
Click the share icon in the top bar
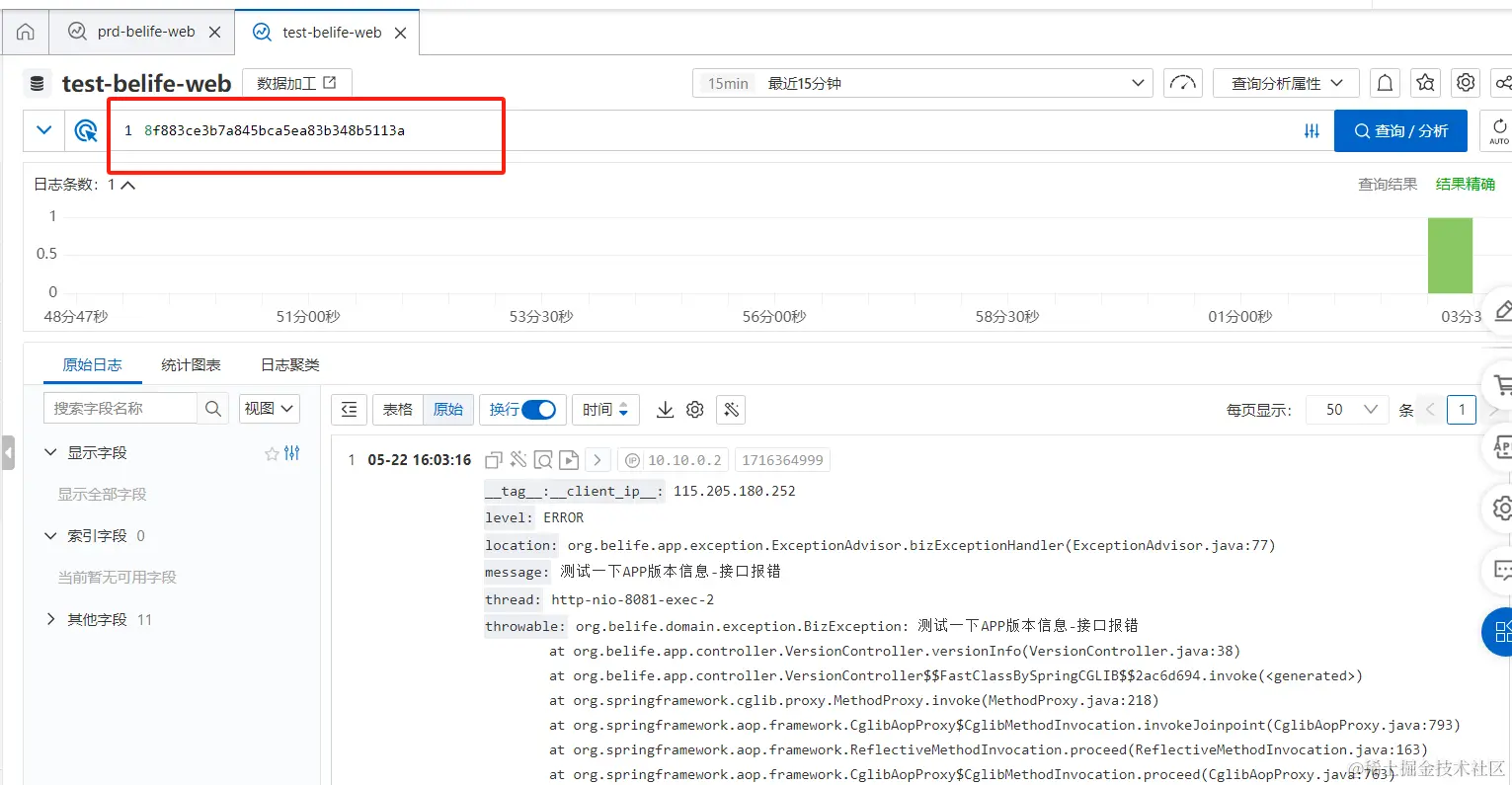1504,83
